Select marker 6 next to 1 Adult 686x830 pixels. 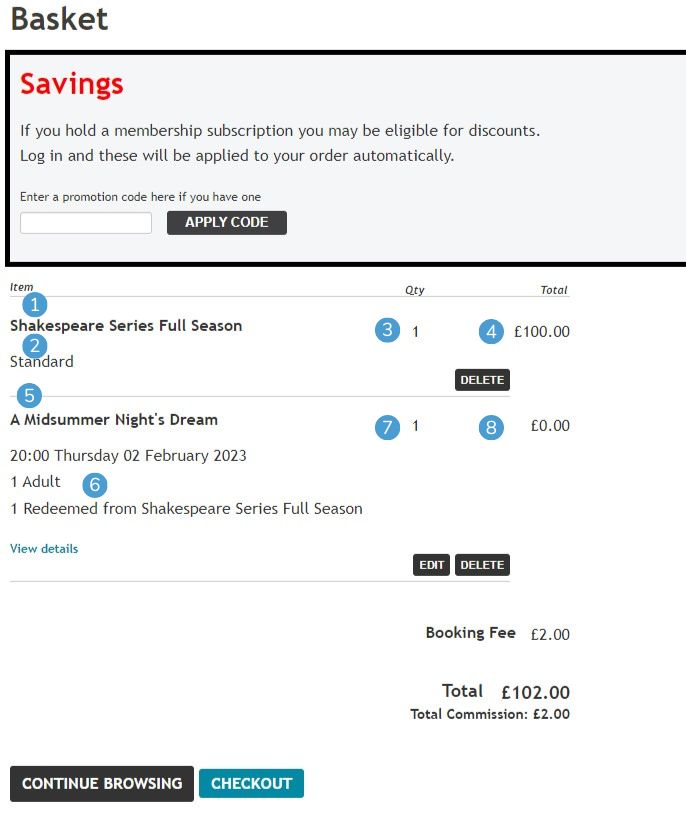[94, 485]
